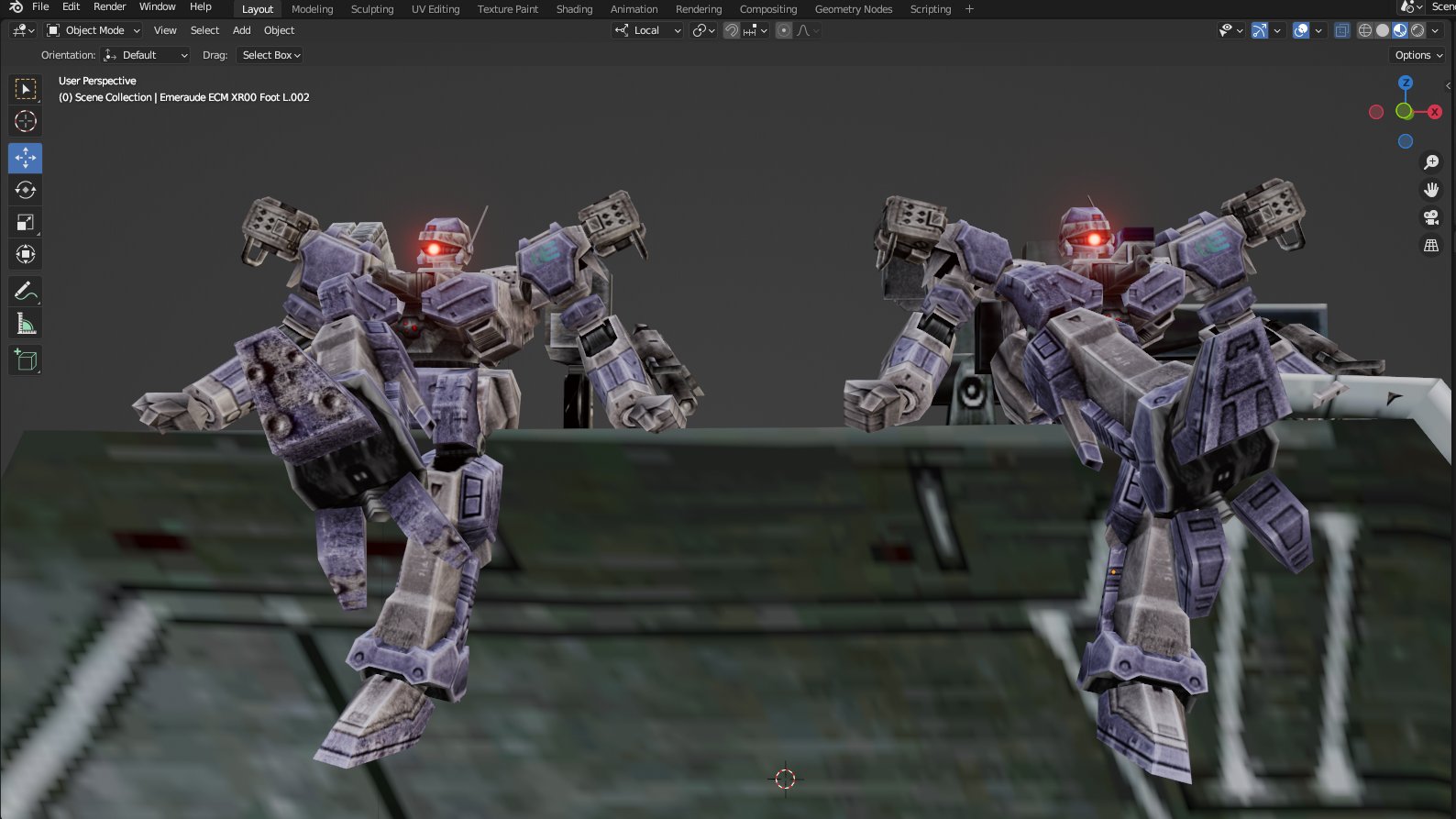Click the blue Z axis gizmo handle
The image size is (1456, 819).
(1406, 83)
